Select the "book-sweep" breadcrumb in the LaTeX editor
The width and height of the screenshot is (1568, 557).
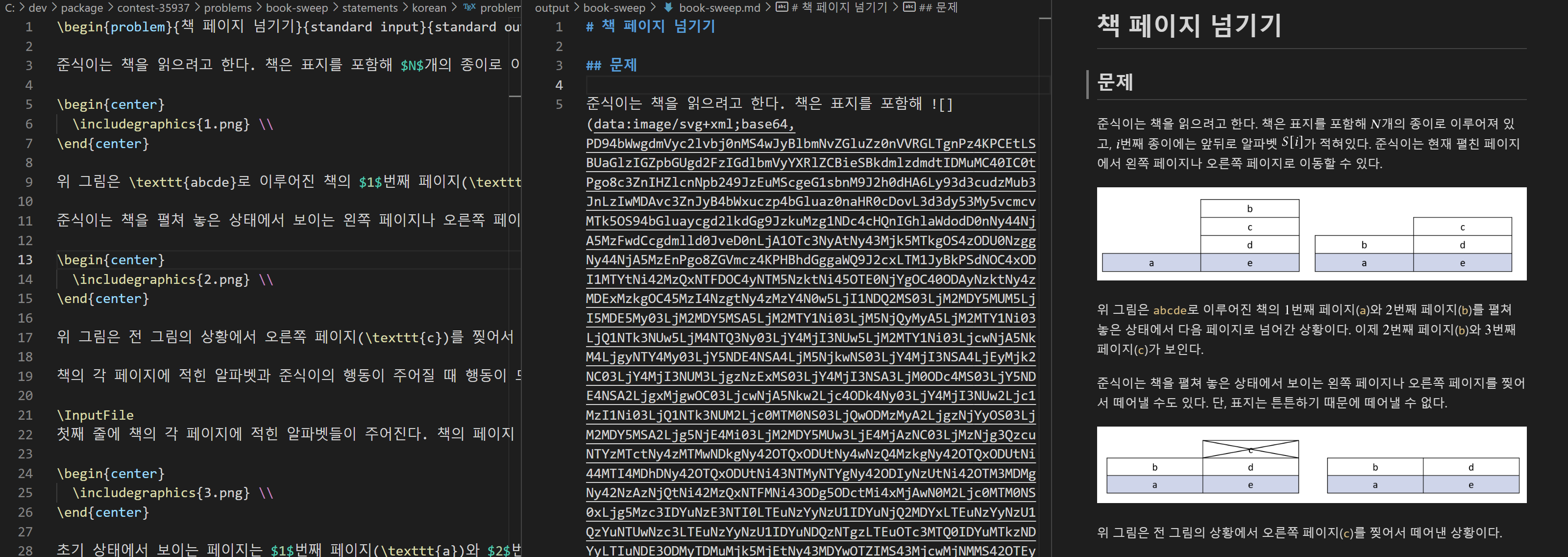pyautogui.click(x=296, y=7)
